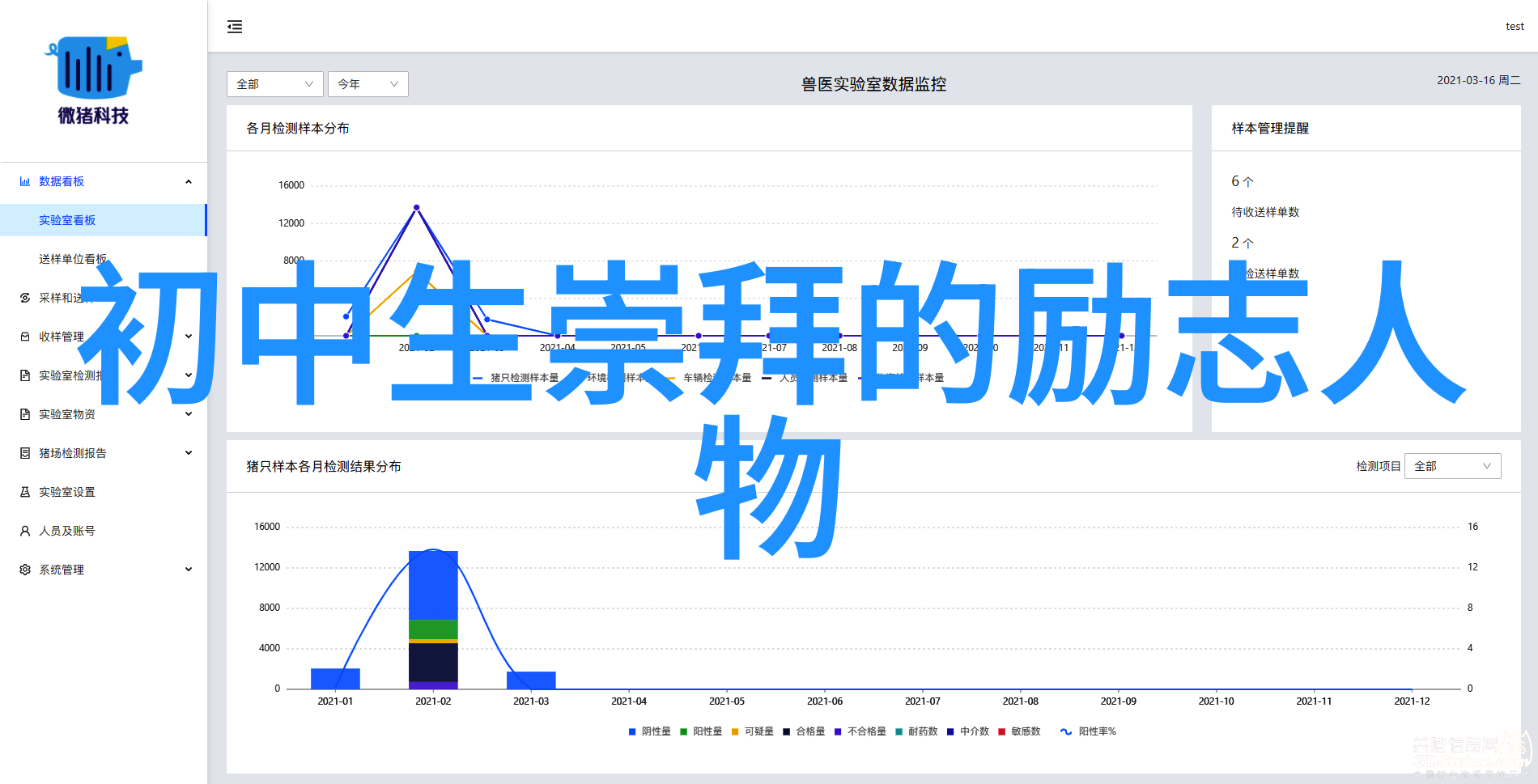
Task: Open the 实验室物资 menu label
Action: click(x=67, y=414)
